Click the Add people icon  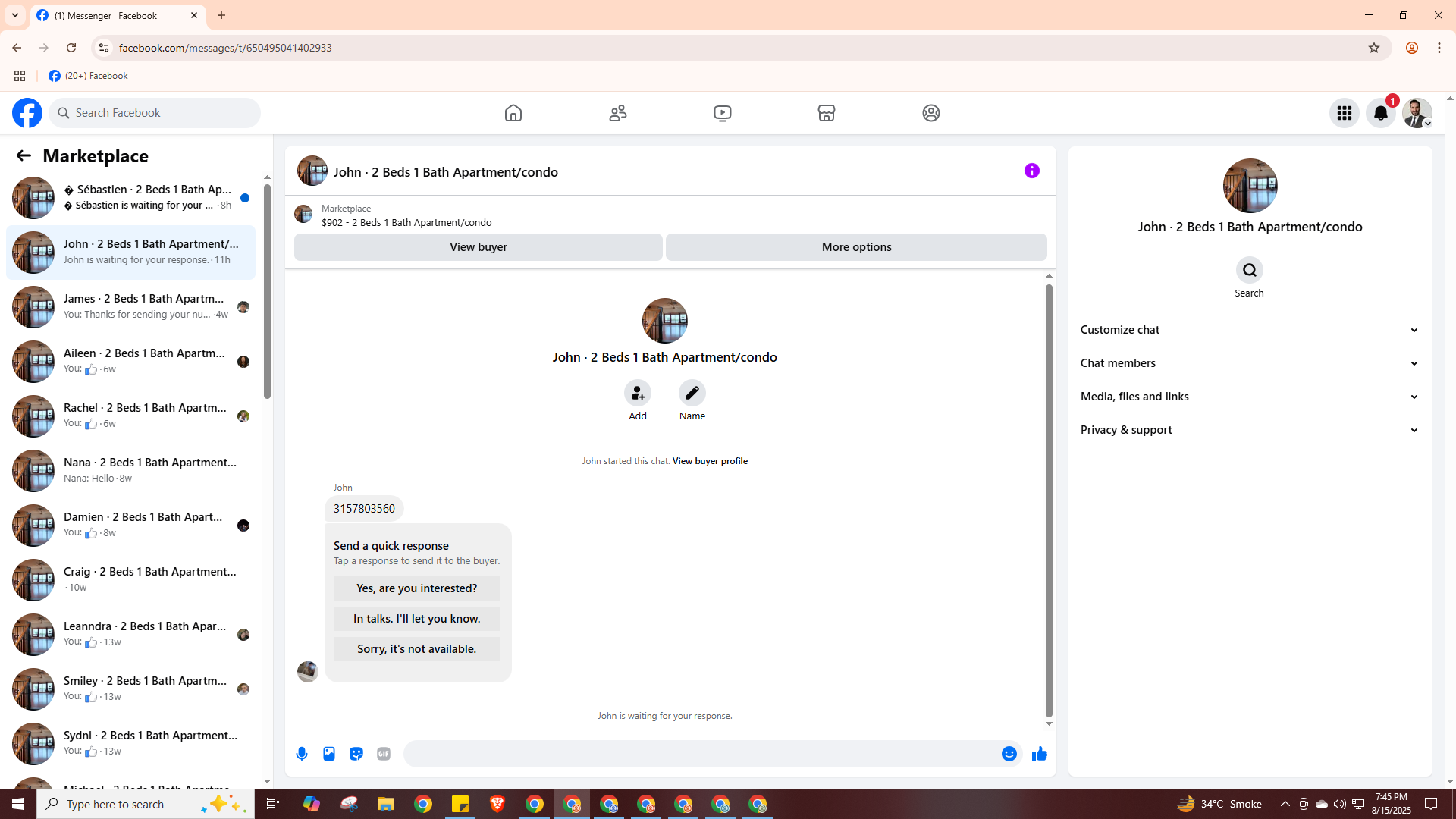point(637,393)
